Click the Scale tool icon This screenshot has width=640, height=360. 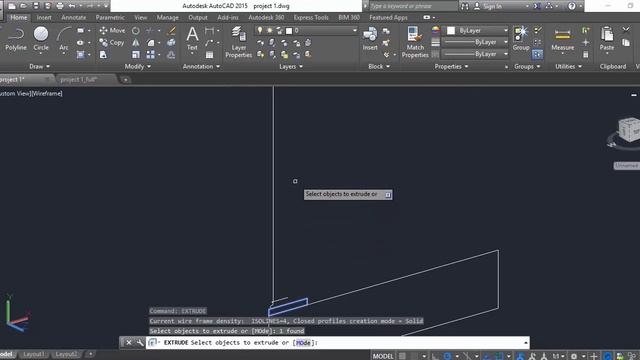[136, 55]
